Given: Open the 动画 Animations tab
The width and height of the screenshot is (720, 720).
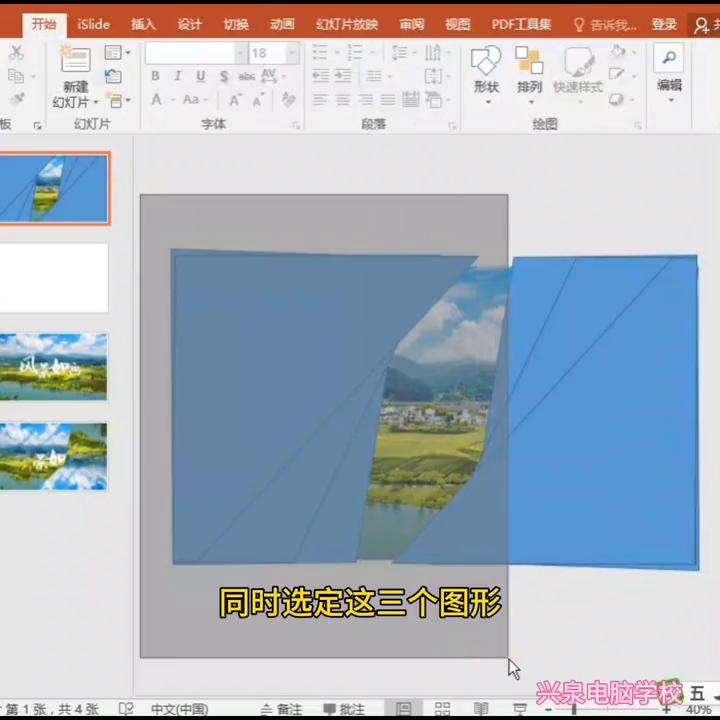Looking at the screenshot, I should [x=282, y=24].
